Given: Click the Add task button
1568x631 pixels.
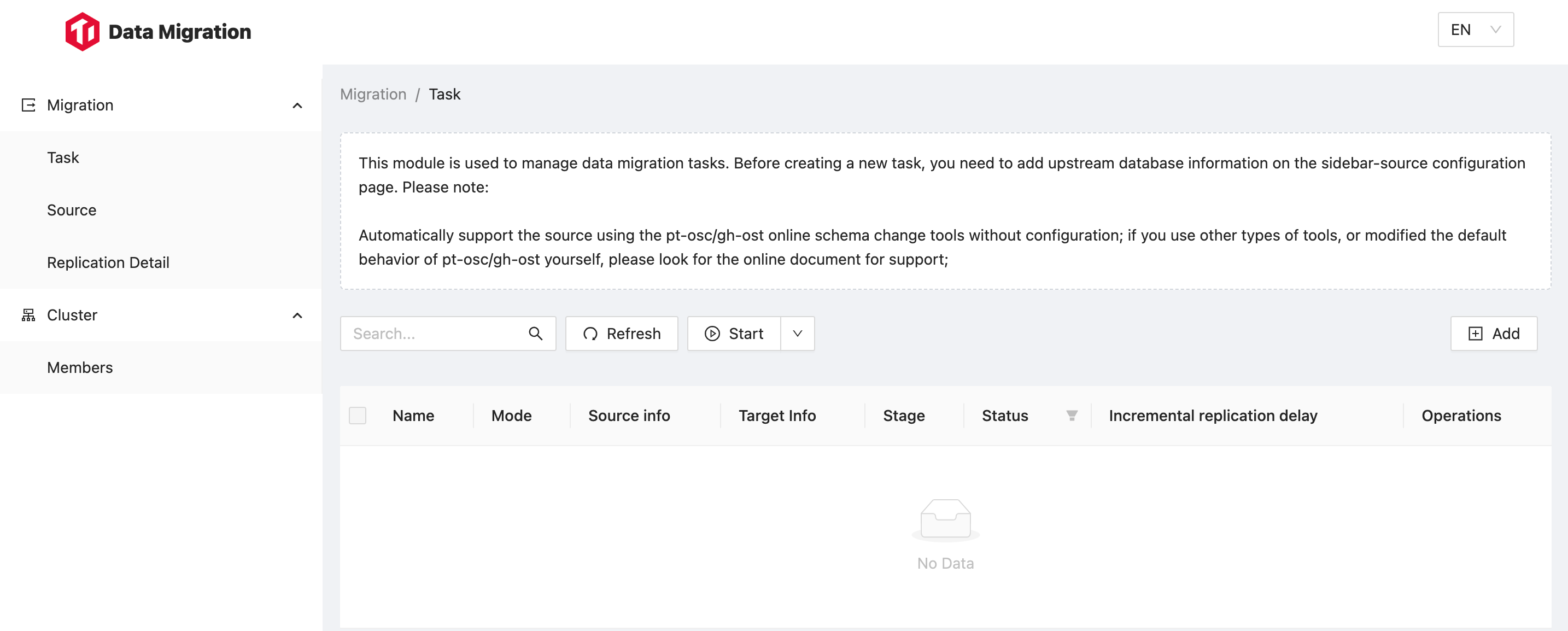Looking at the screenshot, I should 1493,334.
